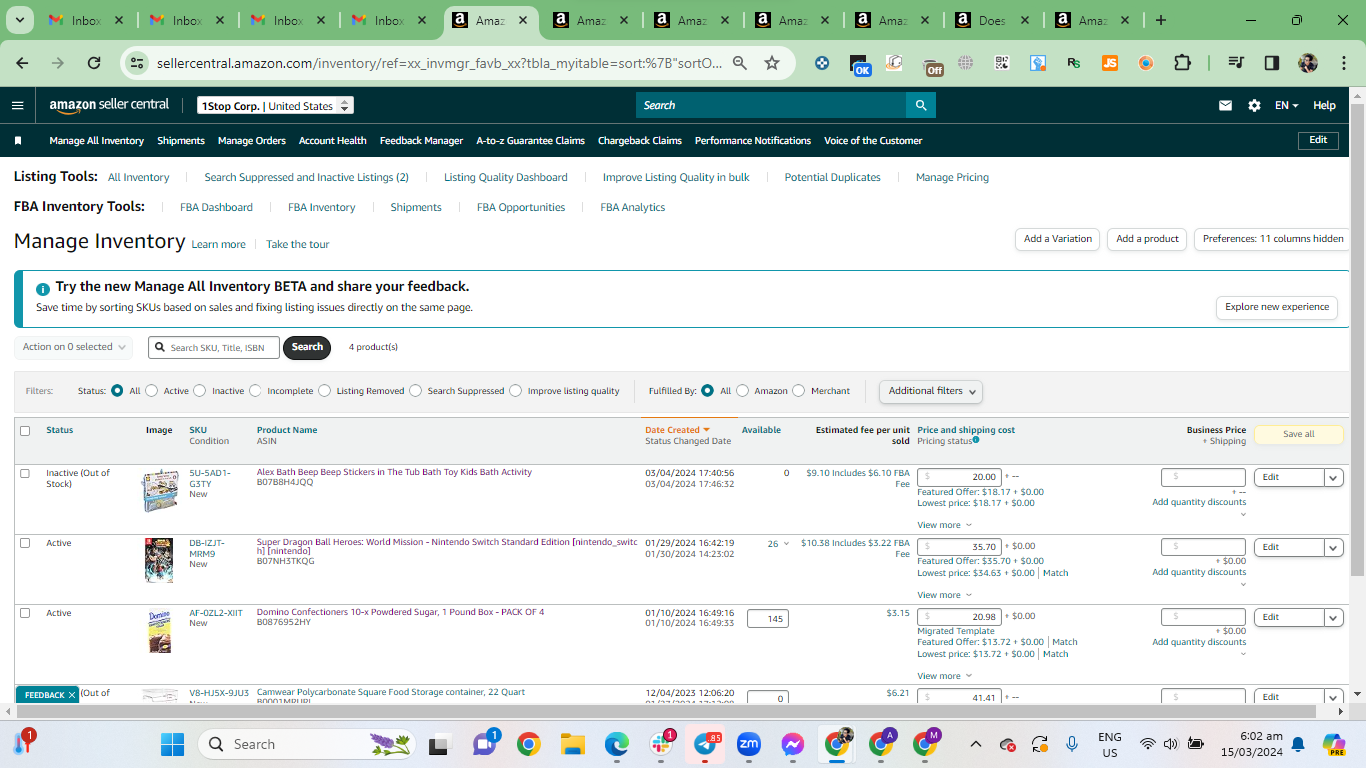
Task: Open Account Health in the navigation bar
Action: (x=333, y=141)
